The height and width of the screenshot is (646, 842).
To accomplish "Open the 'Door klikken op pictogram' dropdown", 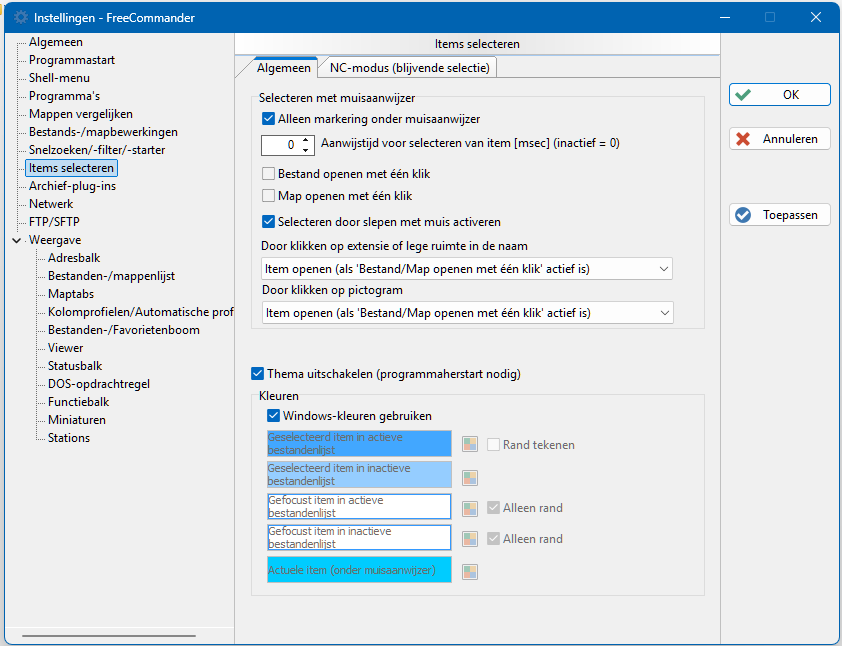I will (x=468, y=313).
